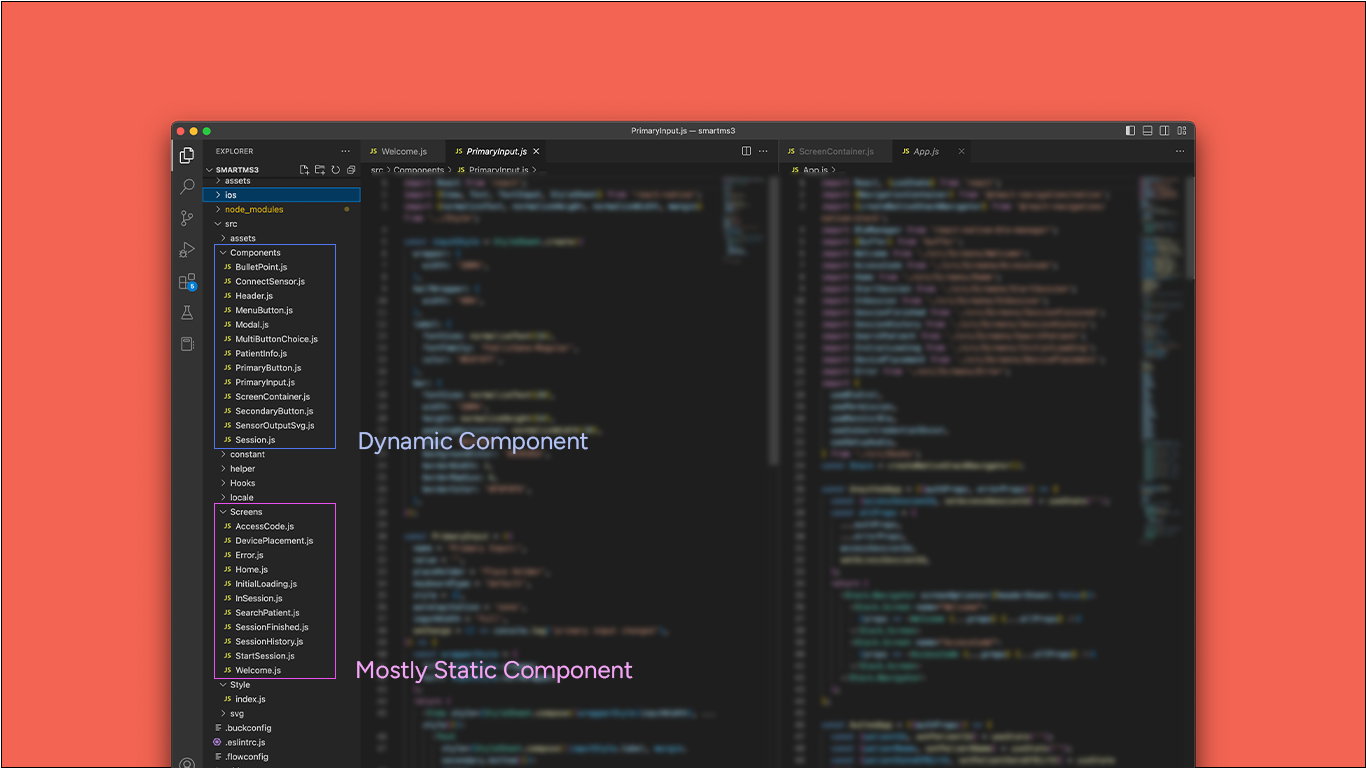Close the PrimaryInput.js tab
Image resolution: width=1366 pixels, height=768 pixels.
(x=536, y=151)
